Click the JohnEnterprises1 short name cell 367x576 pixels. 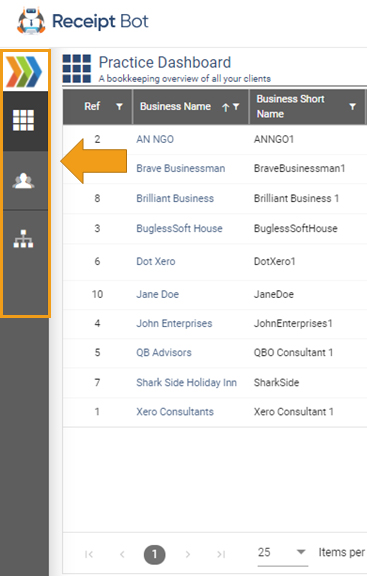pos(293,323)
